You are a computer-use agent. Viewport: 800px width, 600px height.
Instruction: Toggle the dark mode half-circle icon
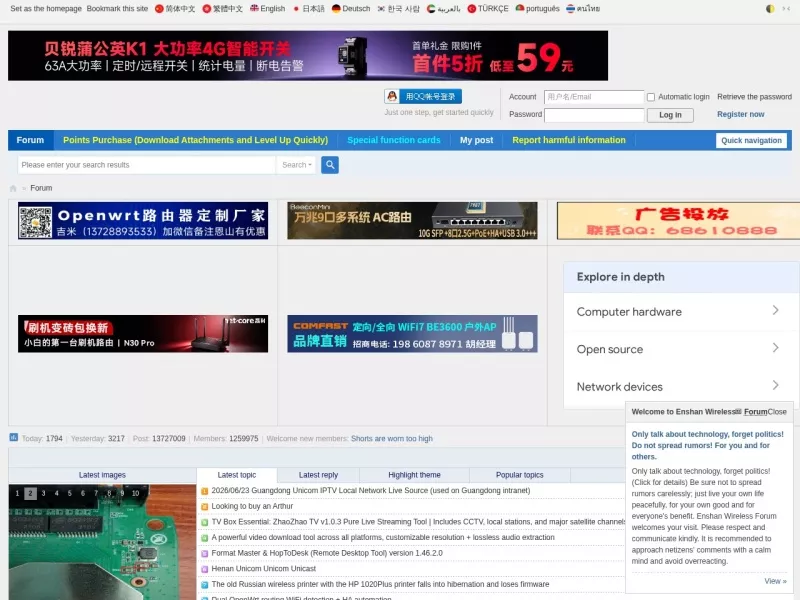click(x=770, y=9)
